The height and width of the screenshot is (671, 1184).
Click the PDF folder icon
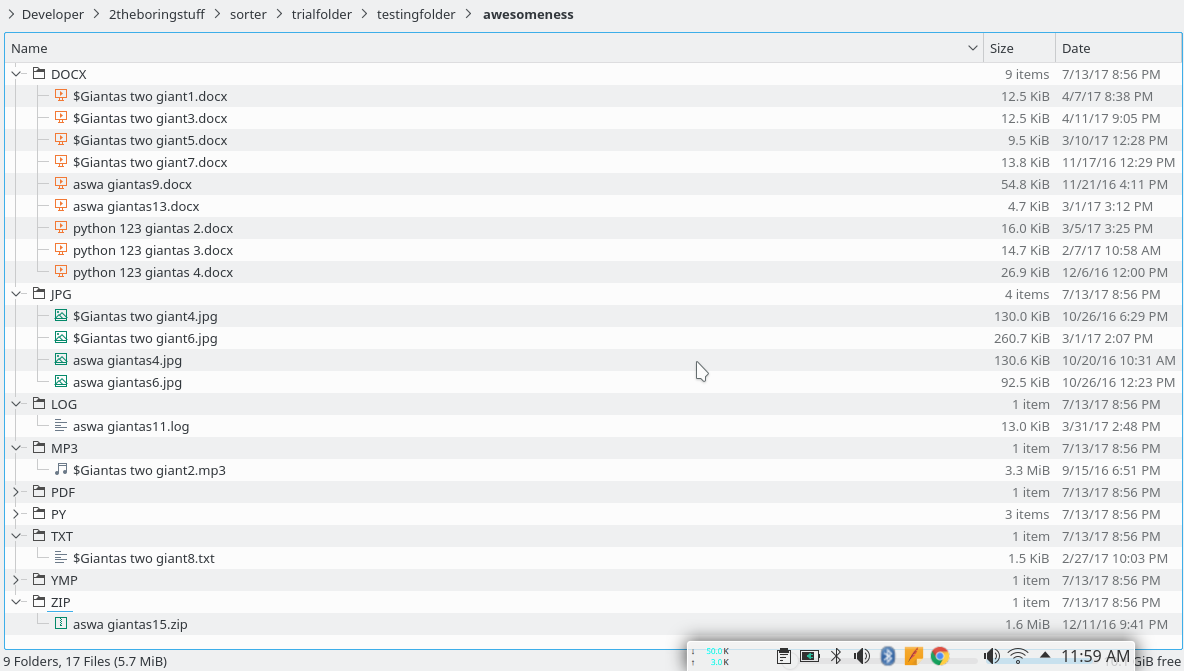tap(39, 491)
